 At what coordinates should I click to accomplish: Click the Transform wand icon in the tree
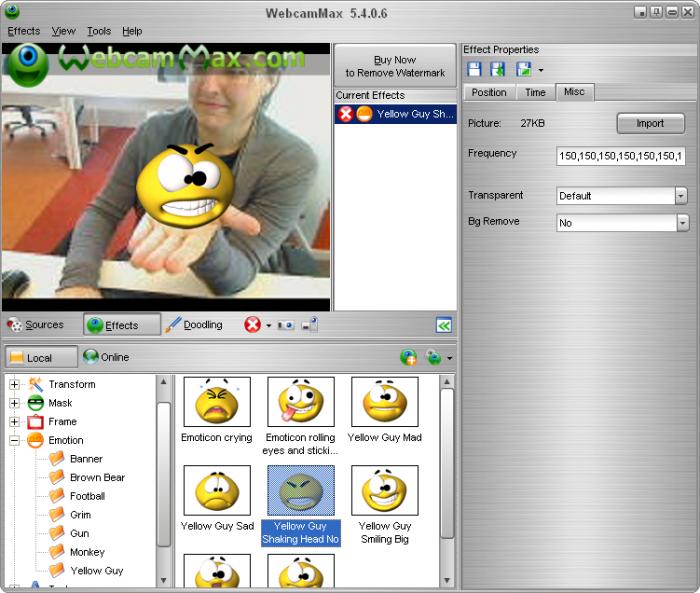tap(35, 384)
